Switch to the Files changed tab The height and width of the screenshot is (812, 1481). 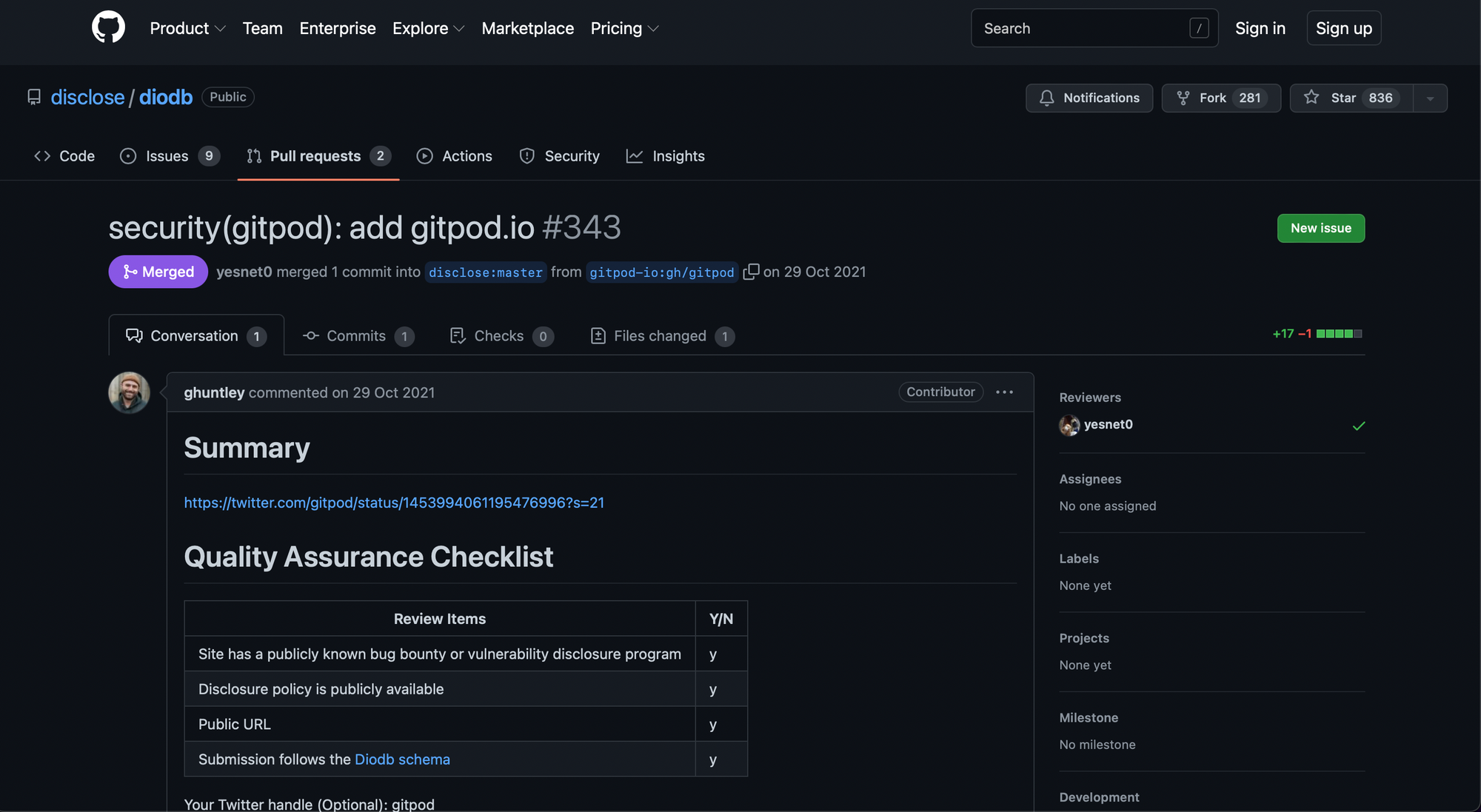(661, 336)
